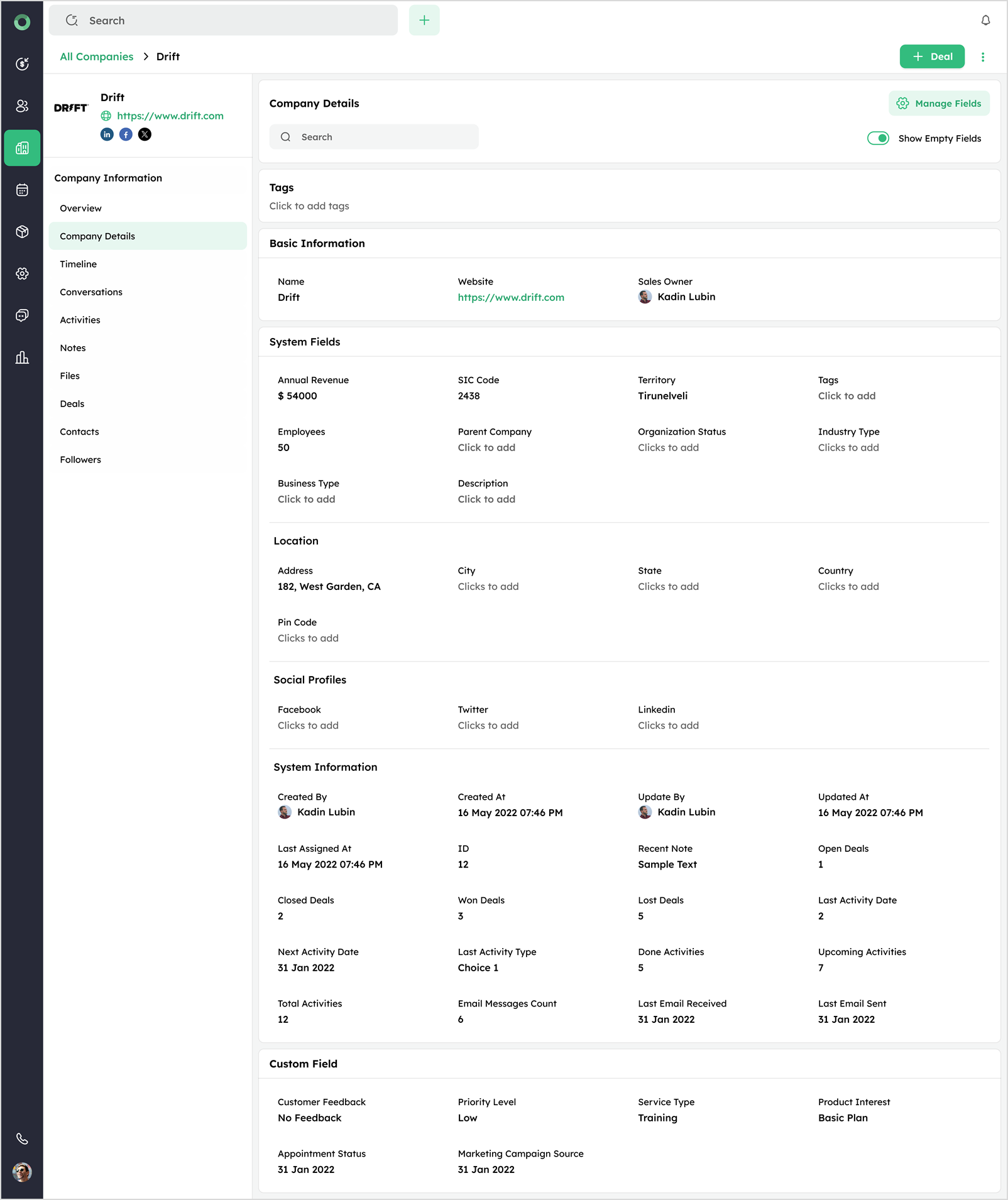Navigate back to All Companies
Screen dimensions: 1008x1200
(97, 57)
